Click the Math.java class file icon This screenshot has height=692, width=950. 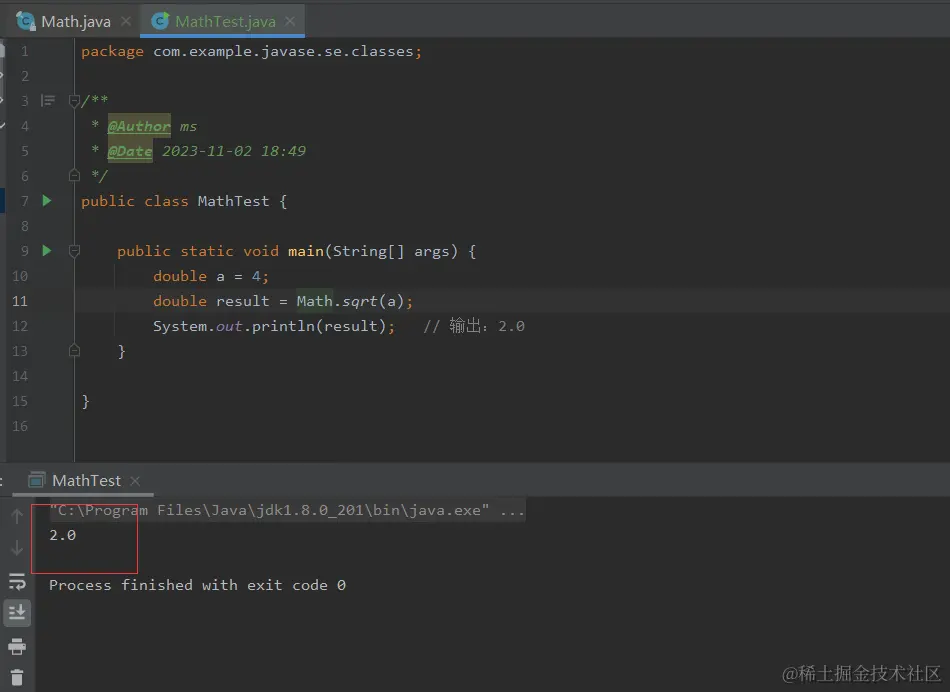[x=25, y=21]
